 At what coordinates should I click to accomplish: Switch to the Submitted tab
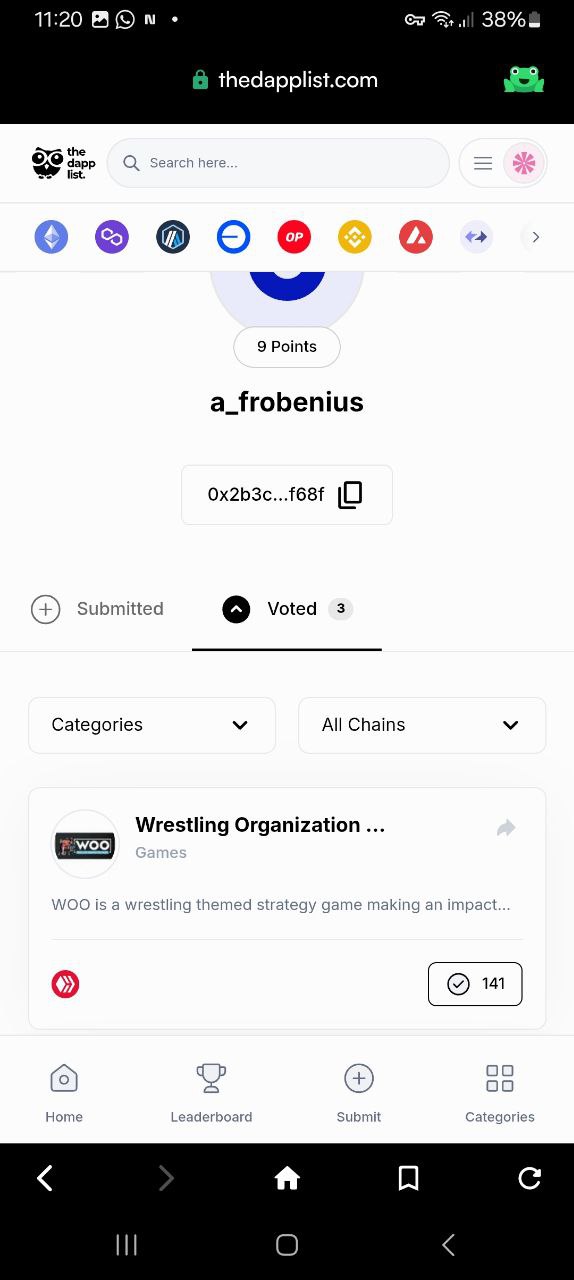(98, 609)
